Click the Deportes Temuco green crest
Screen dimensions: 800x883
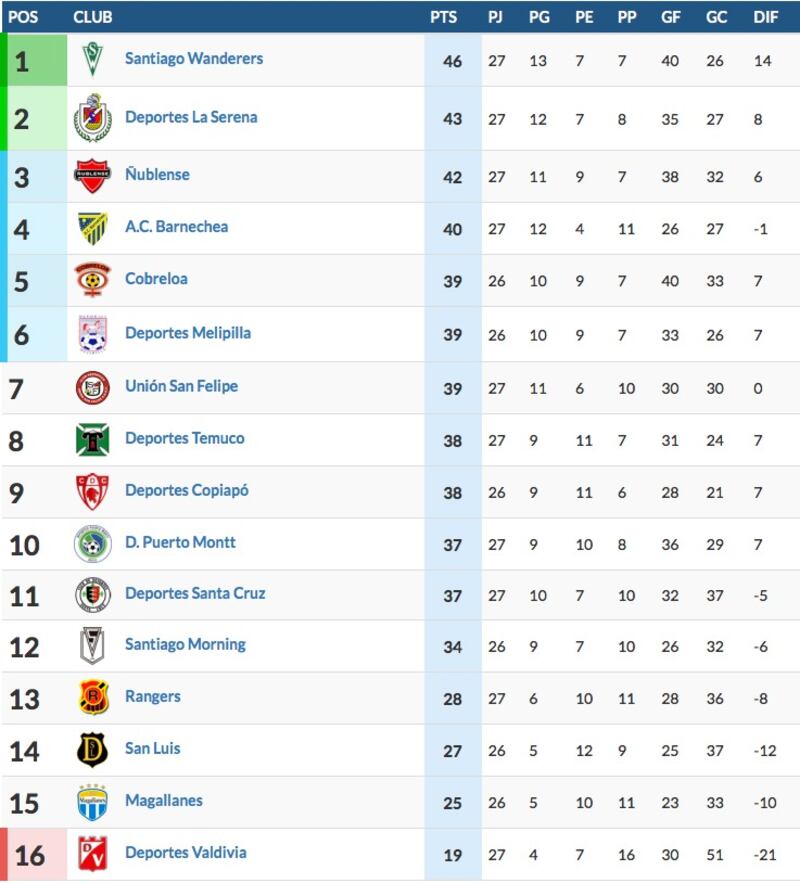tap(92, 439)
